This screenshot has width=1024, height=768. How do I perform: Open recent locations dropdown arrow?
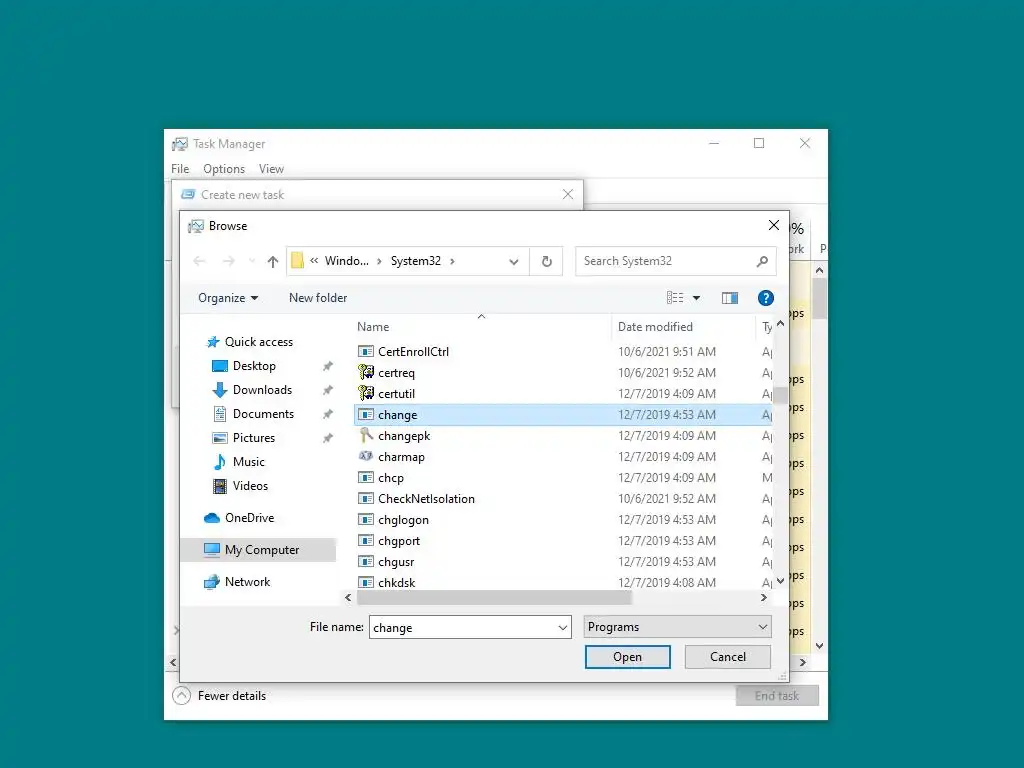(251, 262)
